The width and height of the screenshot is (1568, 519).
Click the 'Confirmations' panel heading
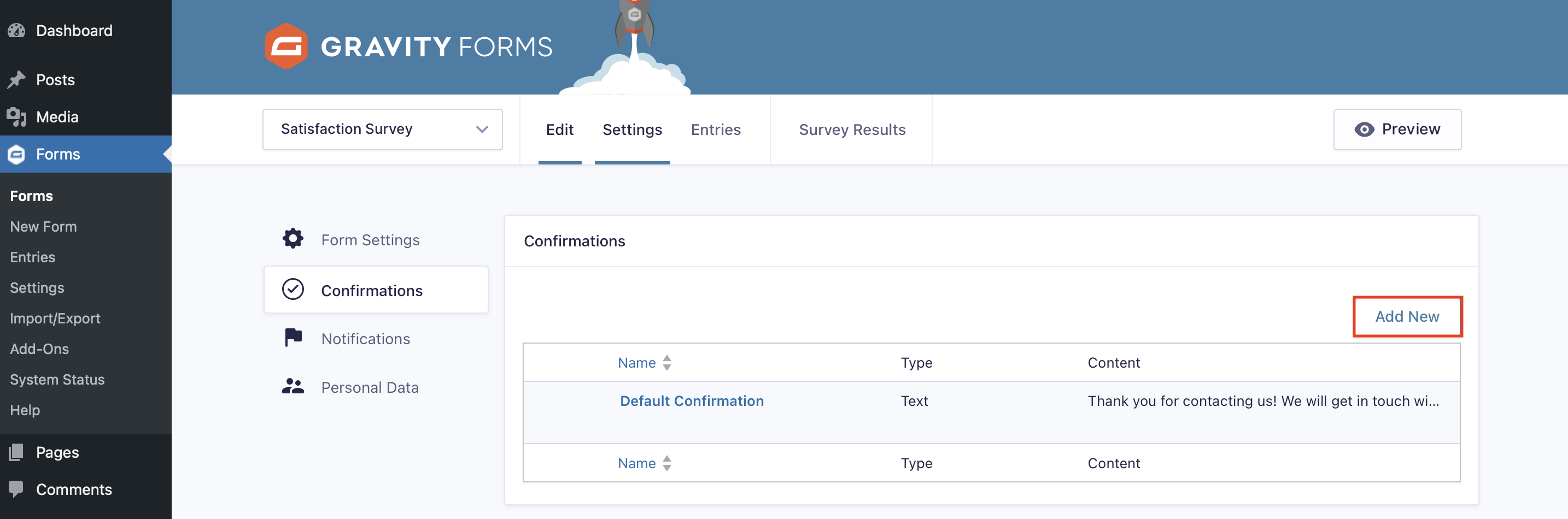click(574, 241)
